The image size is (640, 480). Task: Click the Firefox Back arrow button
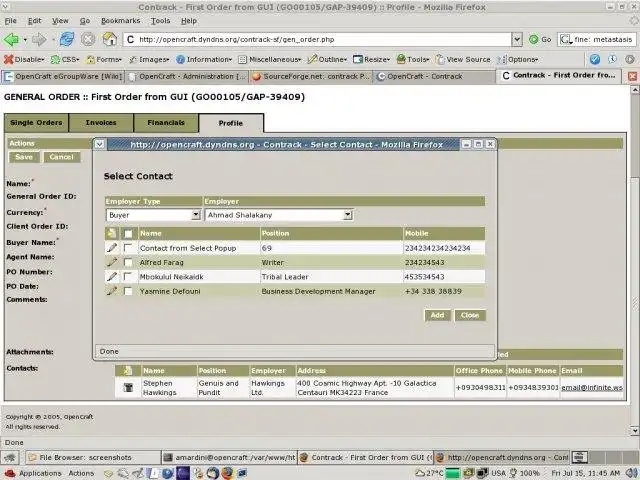pyautogui.click(x=11, y=40)
